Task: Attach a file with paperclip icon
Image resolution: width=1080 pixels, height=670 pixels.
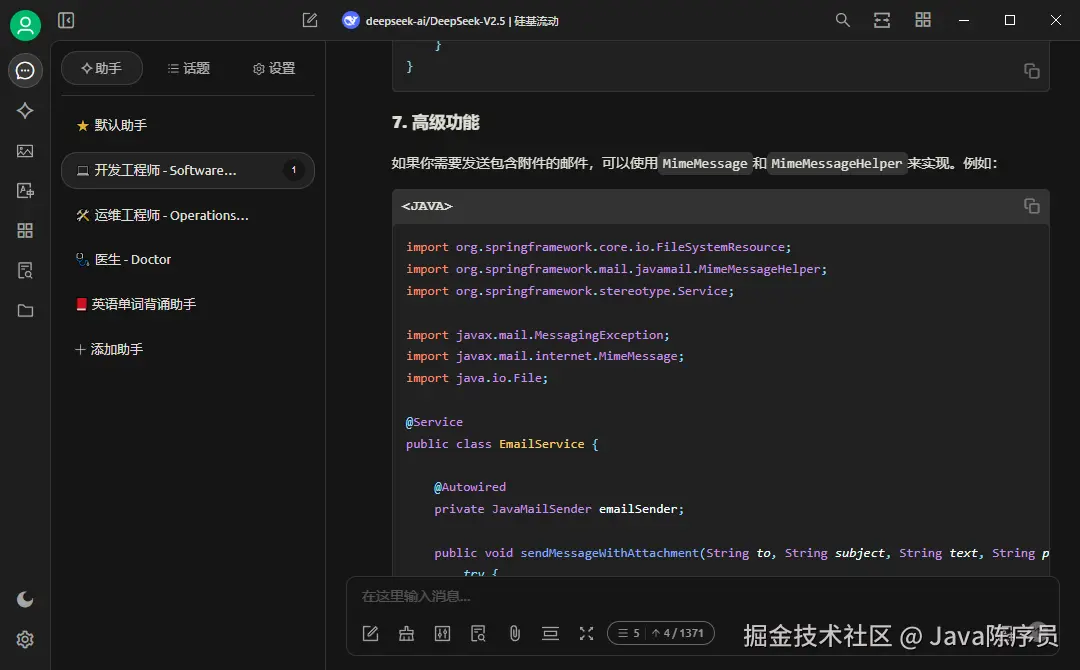Action: coord(515,634)
